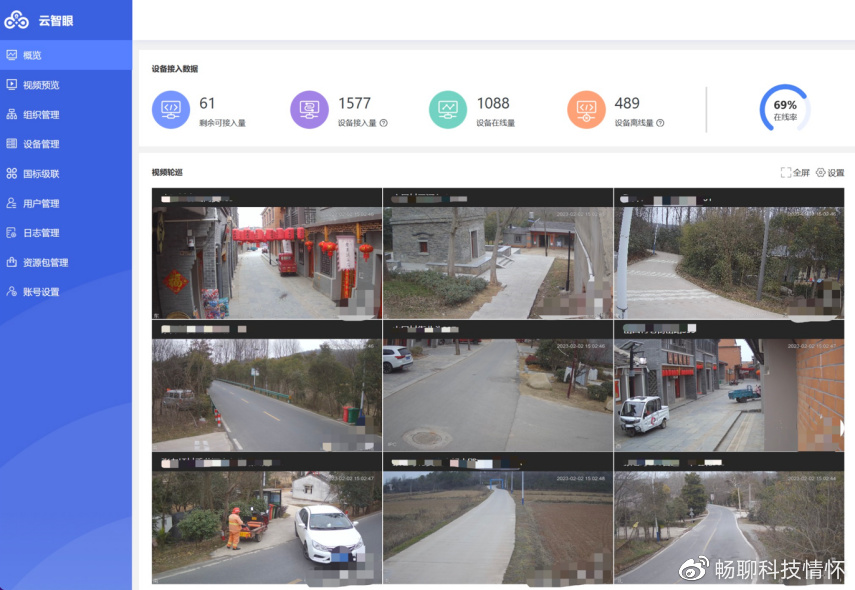
Task: Click the 69% 在线率 progress ring
Action: [785, 108]
